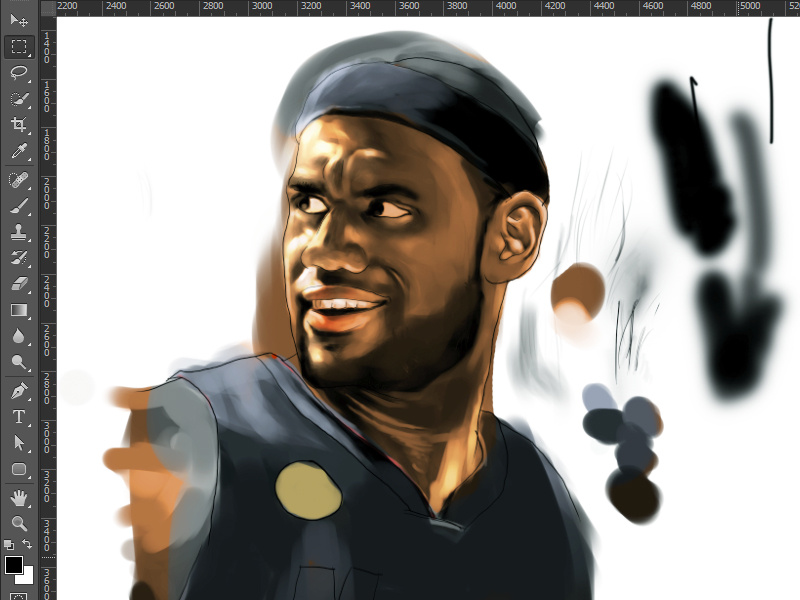Select the Dodge tool
Screen dimensions: 800x600
coord(19,362)
